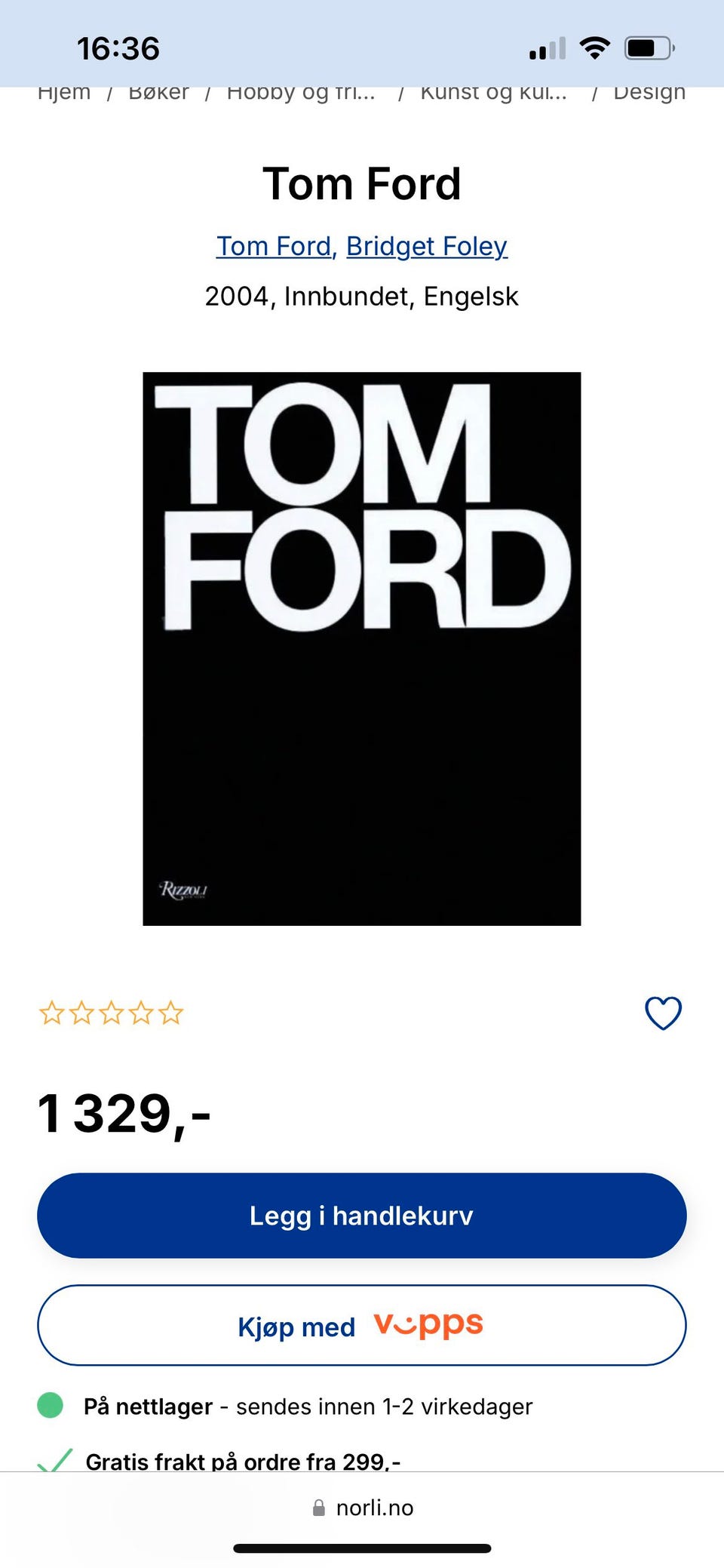Go to Hobby og fri... breadcrumb
The height and width of the screenshot is (1568, 724).
[301, 92]
